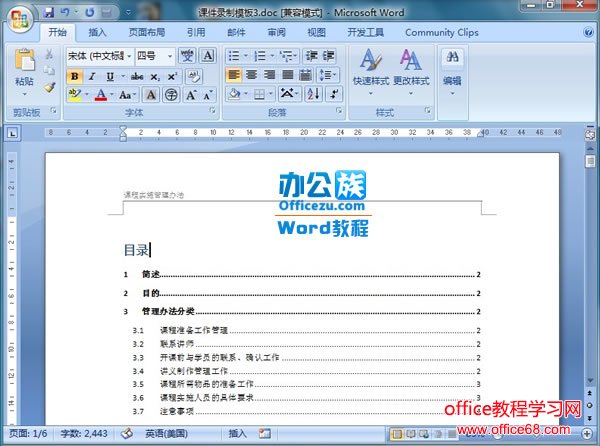Open Font dialog launcher

coord(212,111)
